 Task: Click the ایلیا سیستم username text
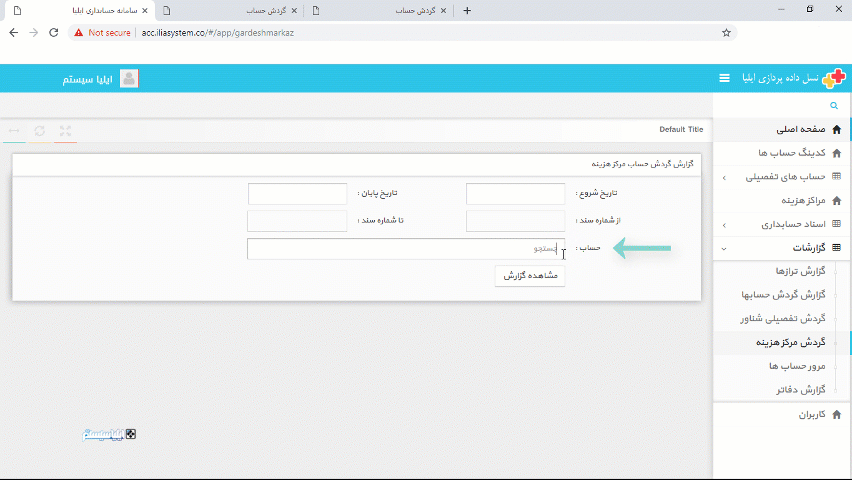coord(87,79)
